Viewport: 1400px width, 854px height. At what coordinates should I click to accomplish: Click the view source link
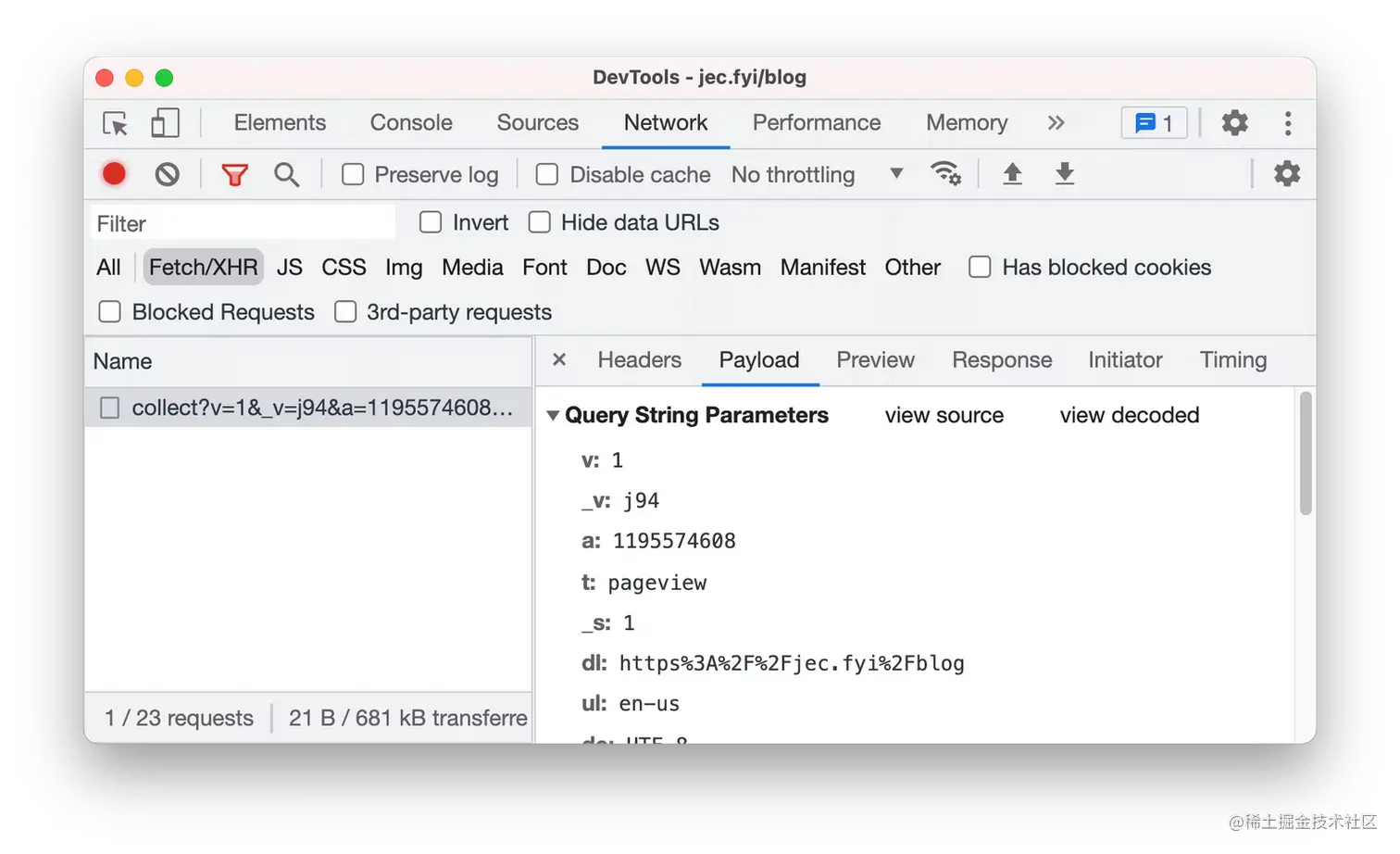click(944, 415)
